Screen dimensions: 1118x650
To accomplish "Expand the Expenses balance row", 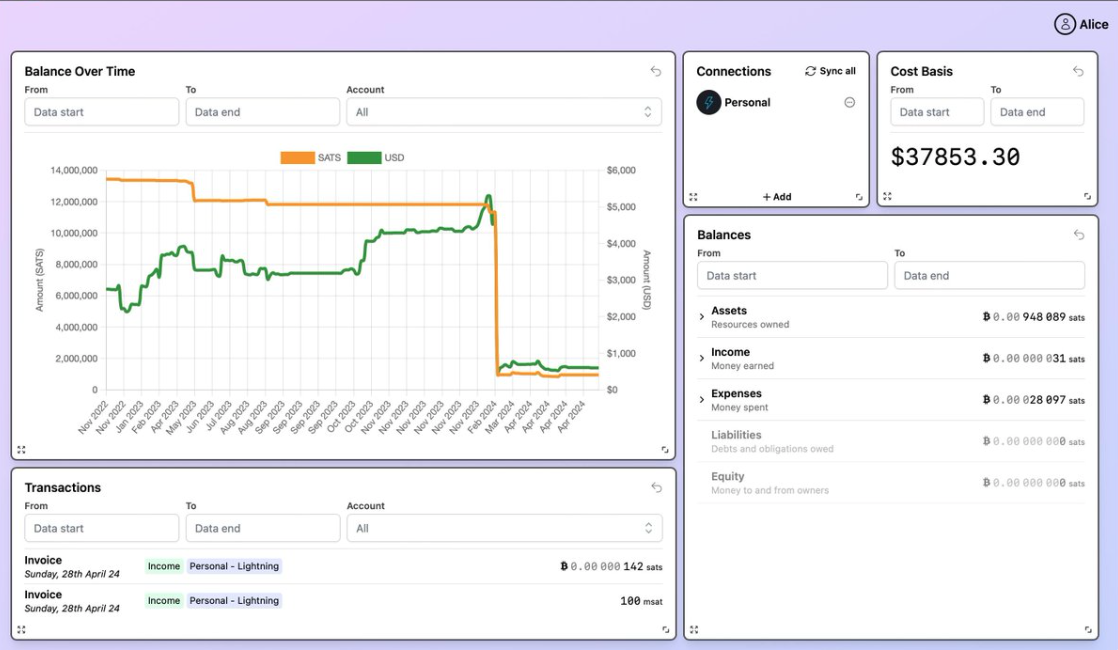I will point(702,400).
